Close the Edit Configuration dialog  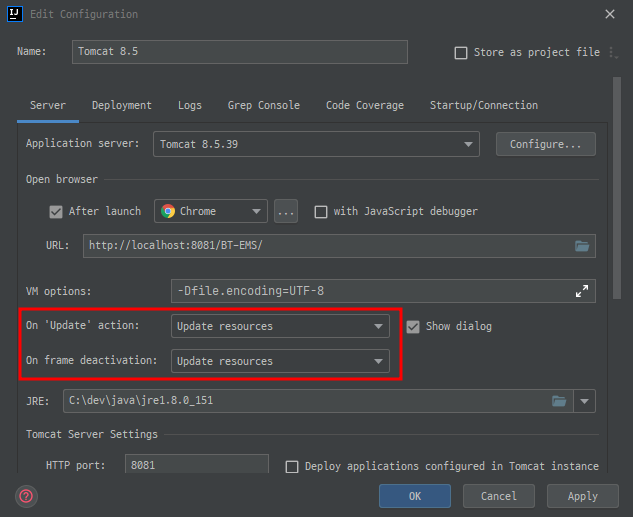point(610,14)
